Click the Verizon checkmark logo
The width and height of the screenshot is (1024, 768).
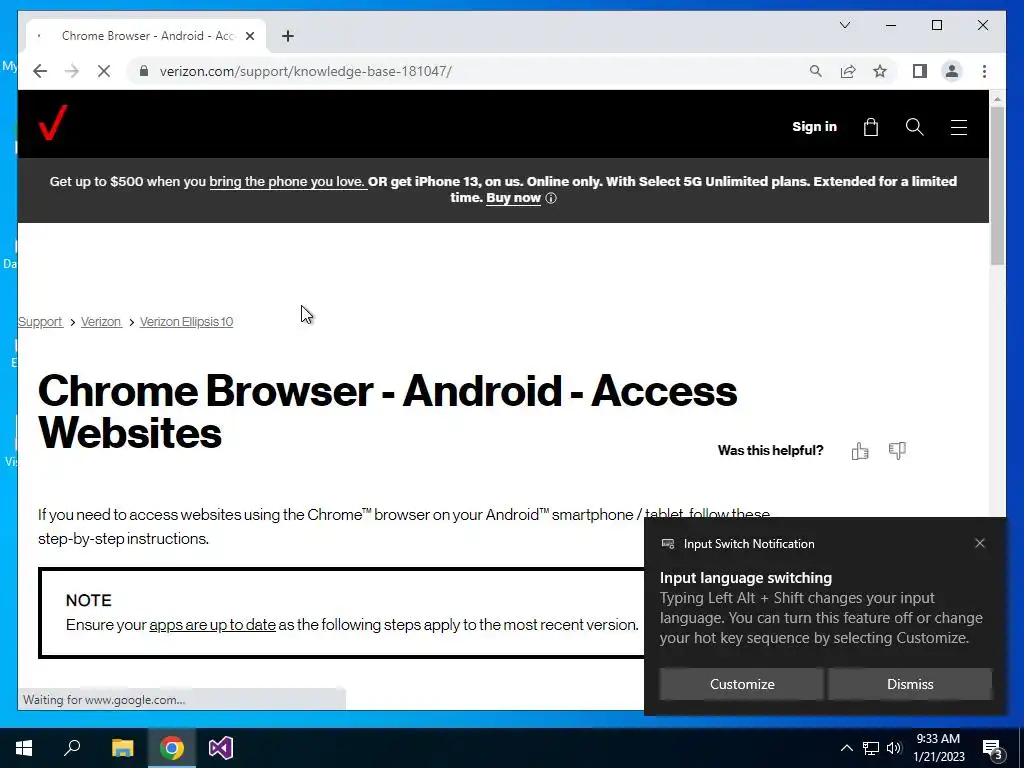[x=52, y=123]
